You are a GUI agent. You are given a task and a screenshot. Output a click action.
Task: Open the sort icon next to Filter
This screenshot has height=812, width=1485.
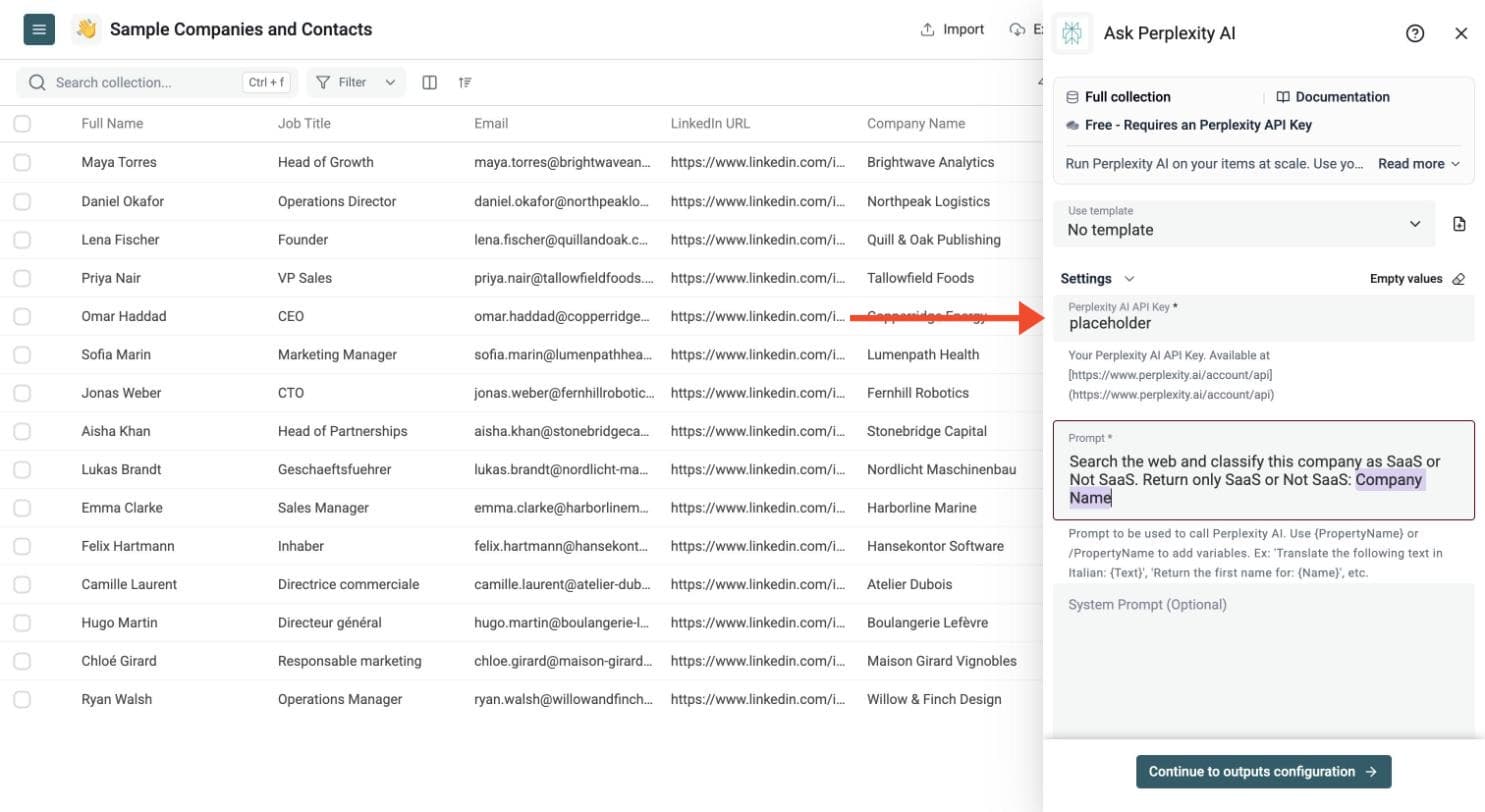(x=465, y=83)
